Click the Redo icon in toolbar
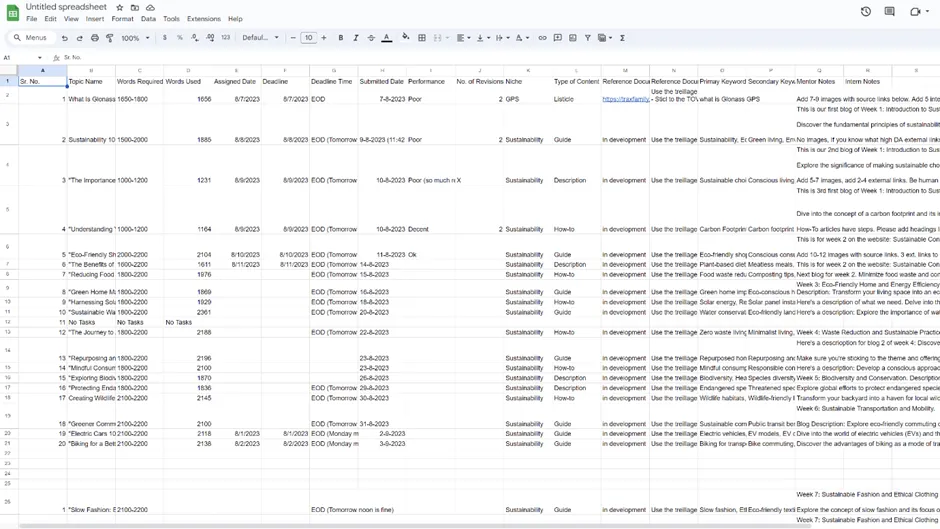 point(79,38)
